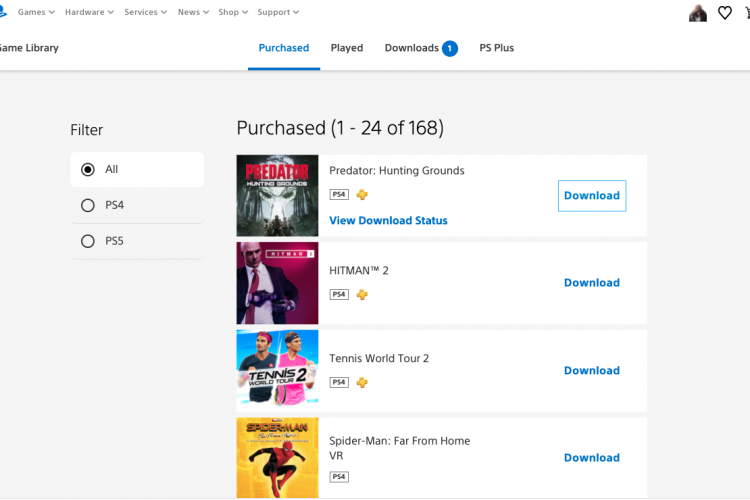Open Spider-Man: Far From Home VR thumbnail
The height and width of the screenshot is (500, 750).
[x=277, y=458]
